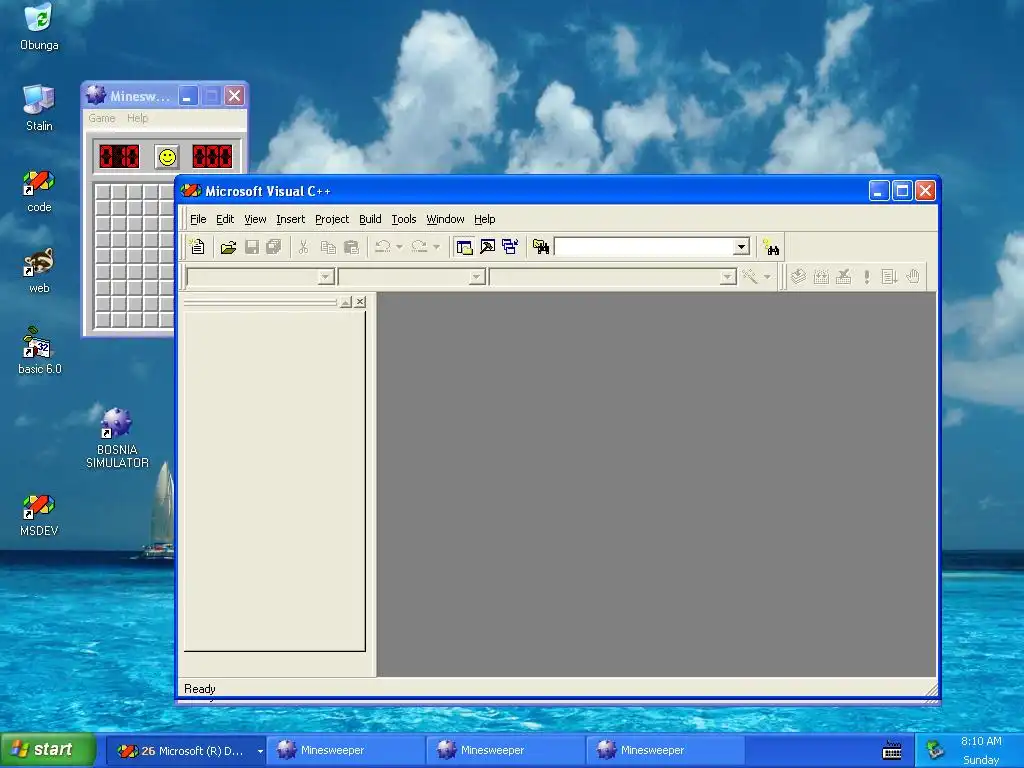1024x768 pixels.
Task: Open the Edit menu in Visual C++
Action: tap(225, 219)
